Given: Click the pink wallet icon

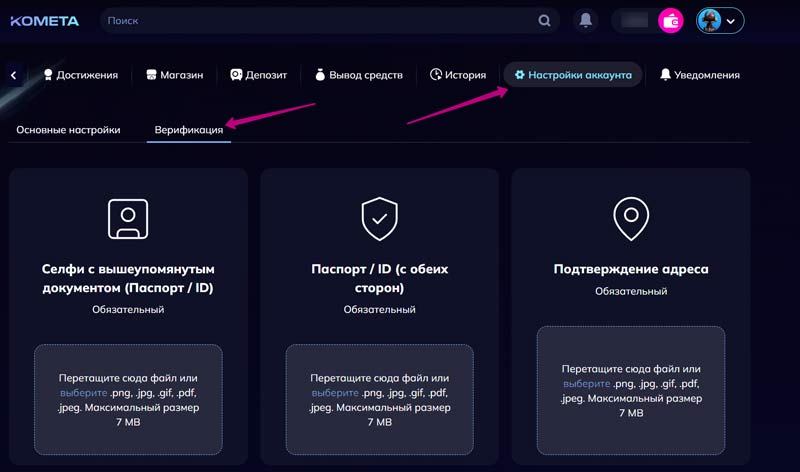Looking at the screenshot, I should pyautogui.click(x=670, y=20).
